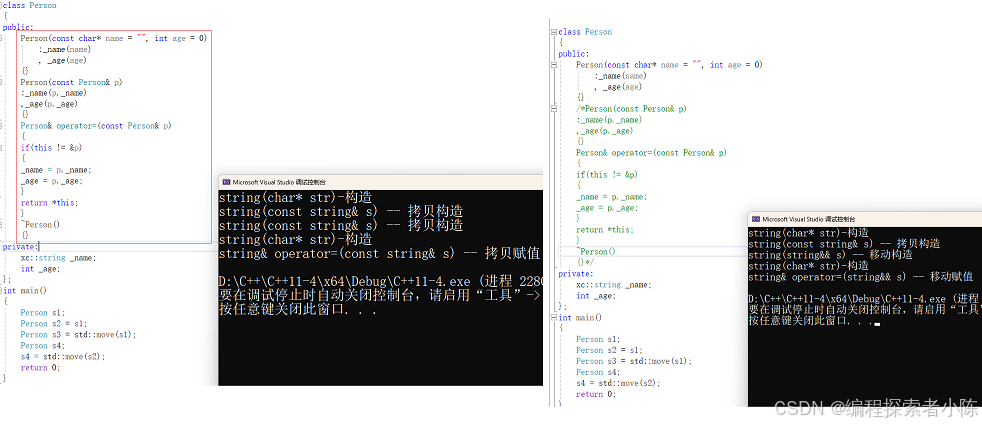
Task: Click the right console's 拷贝构造 line
Action: [844, 244]
